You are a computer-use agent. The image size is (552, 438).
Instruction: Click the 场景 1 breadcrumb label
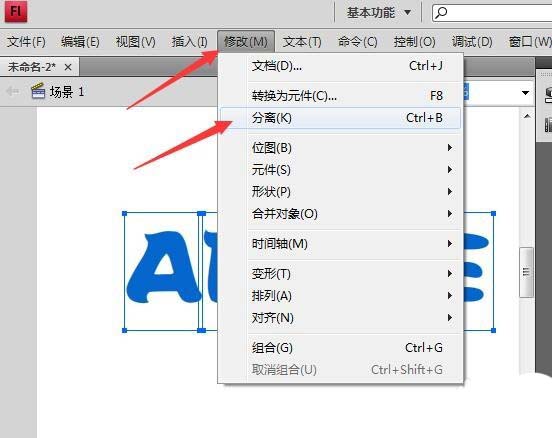tap(67, 92)
